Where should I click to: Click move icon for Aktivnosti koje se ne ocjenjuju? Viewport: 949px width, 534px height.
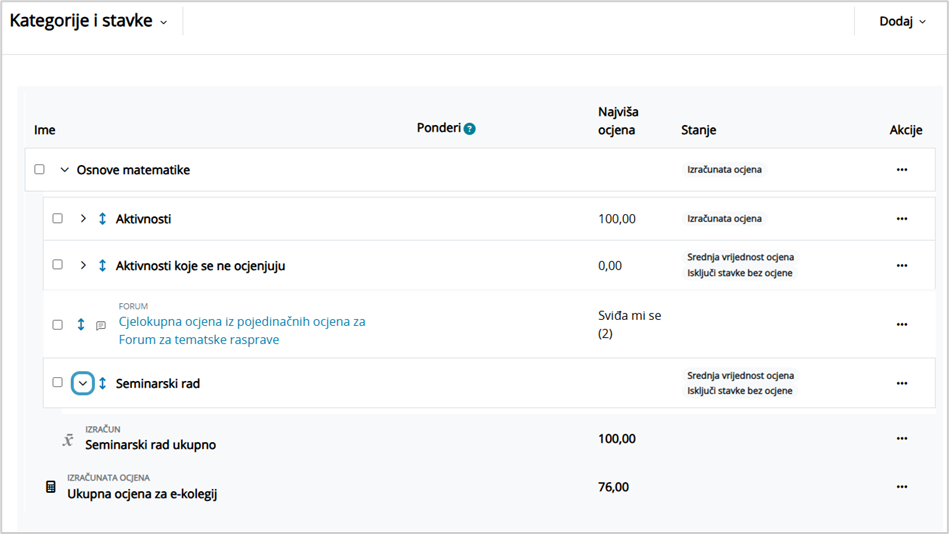click(102, 266)
